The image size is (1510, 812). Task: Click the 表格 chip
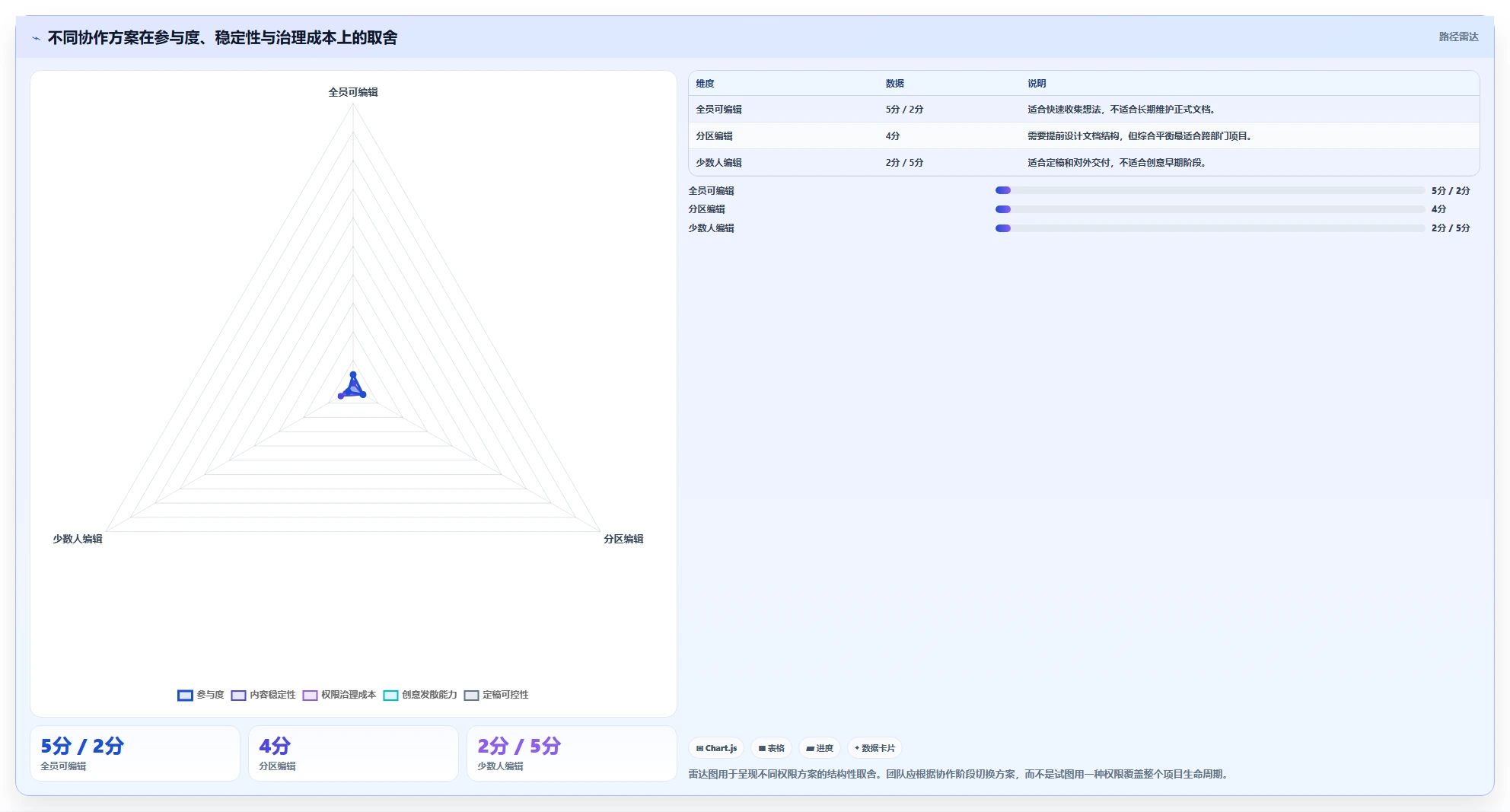point(771,748)
